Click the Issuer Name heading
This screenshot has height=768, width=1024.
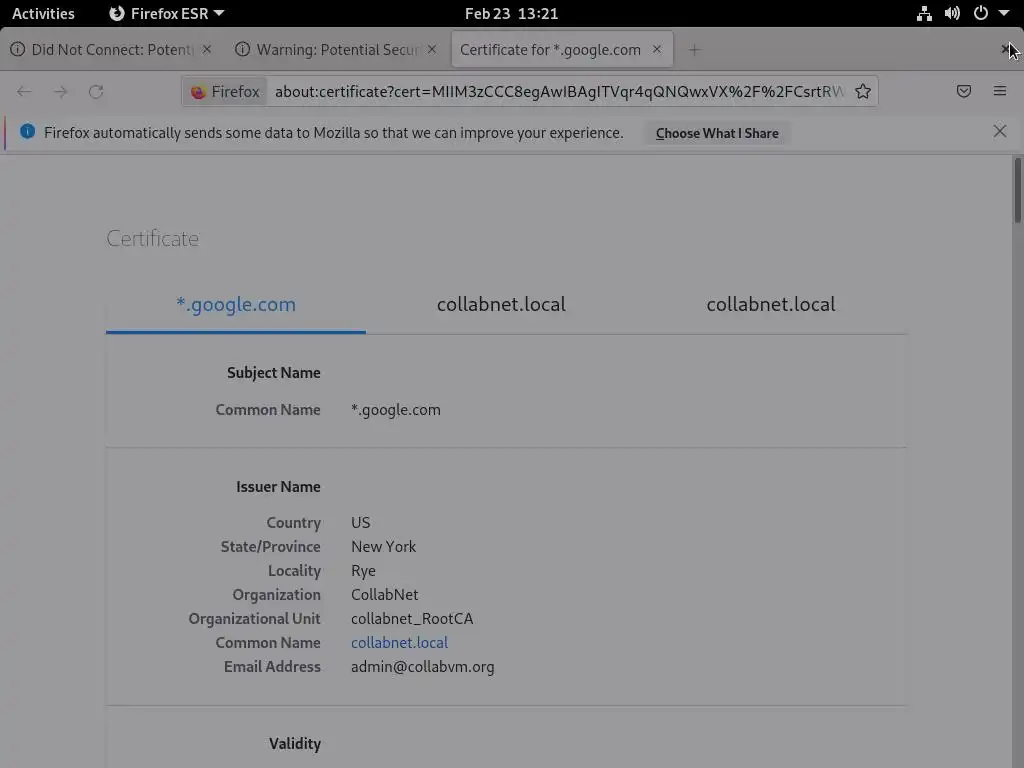278,487
